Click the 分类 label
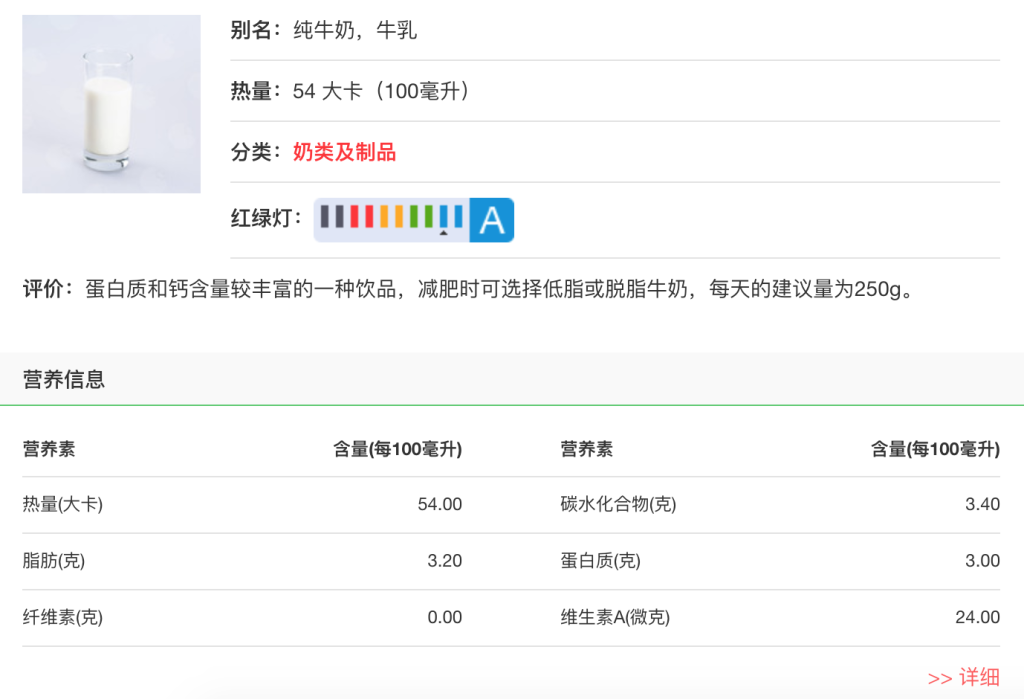The image size is (1024, 699). [x=255, y=152]
